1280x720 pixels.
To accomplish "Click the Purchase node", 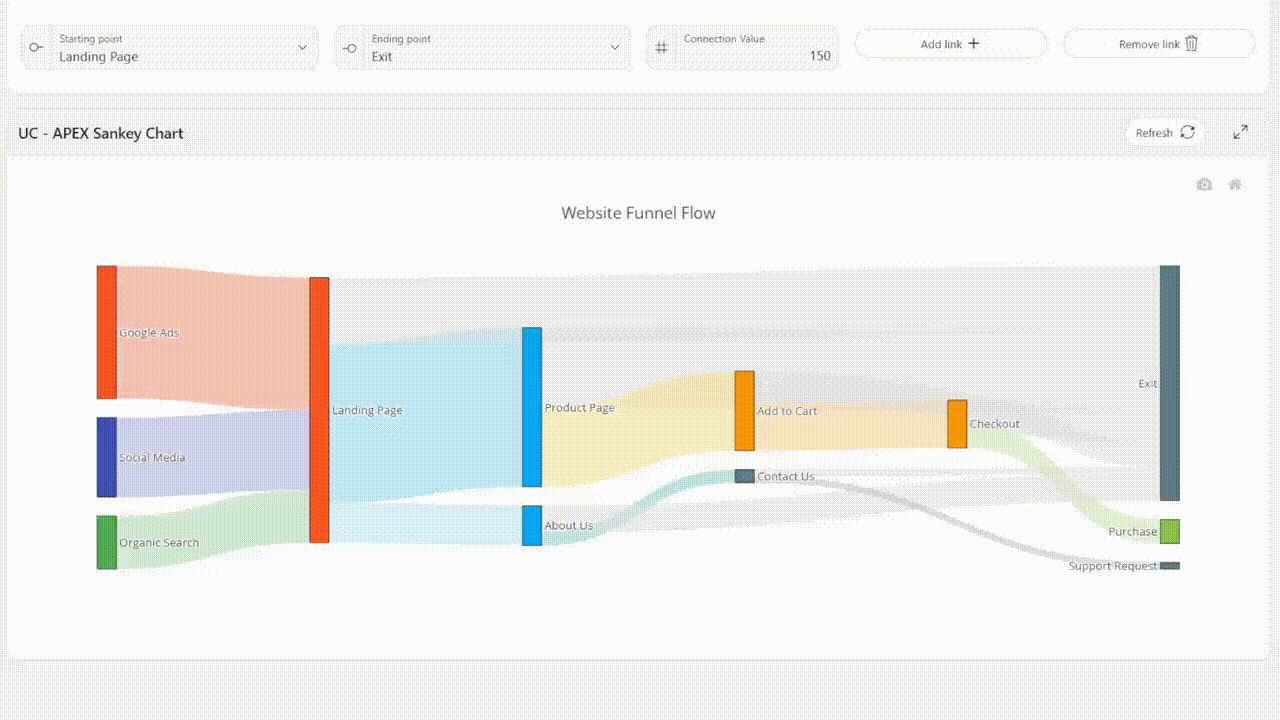I will tap(1168, 531).
